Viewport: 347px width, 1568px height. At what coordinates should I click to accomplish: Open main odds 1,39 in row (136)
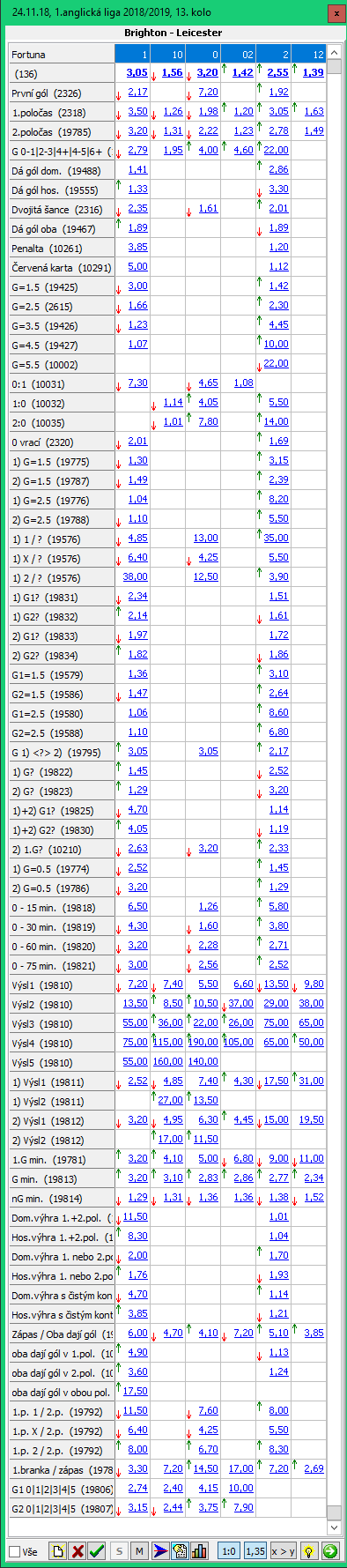(313, 72)
